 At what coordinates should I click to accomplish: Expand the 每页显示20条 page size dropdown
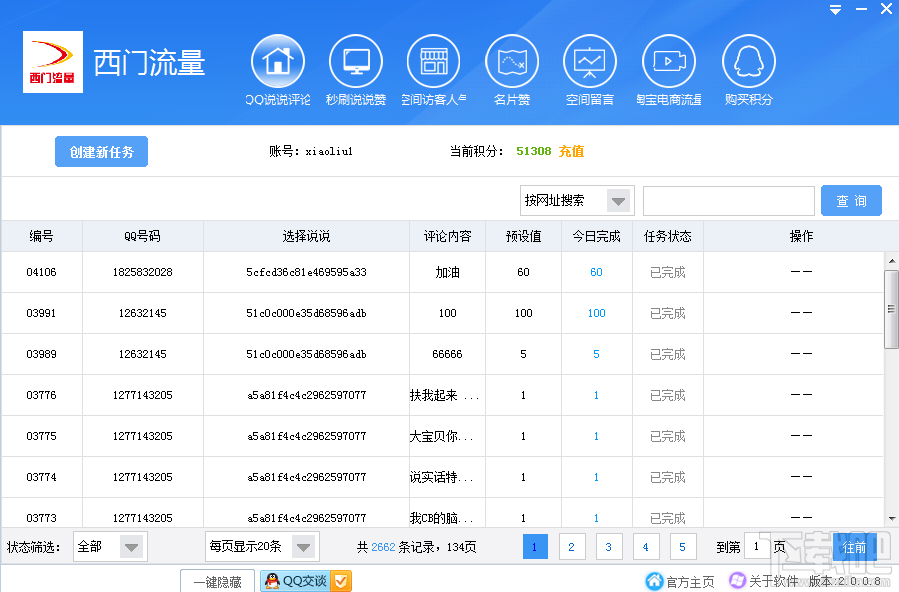pyautogui.click(x=304, y=547)
